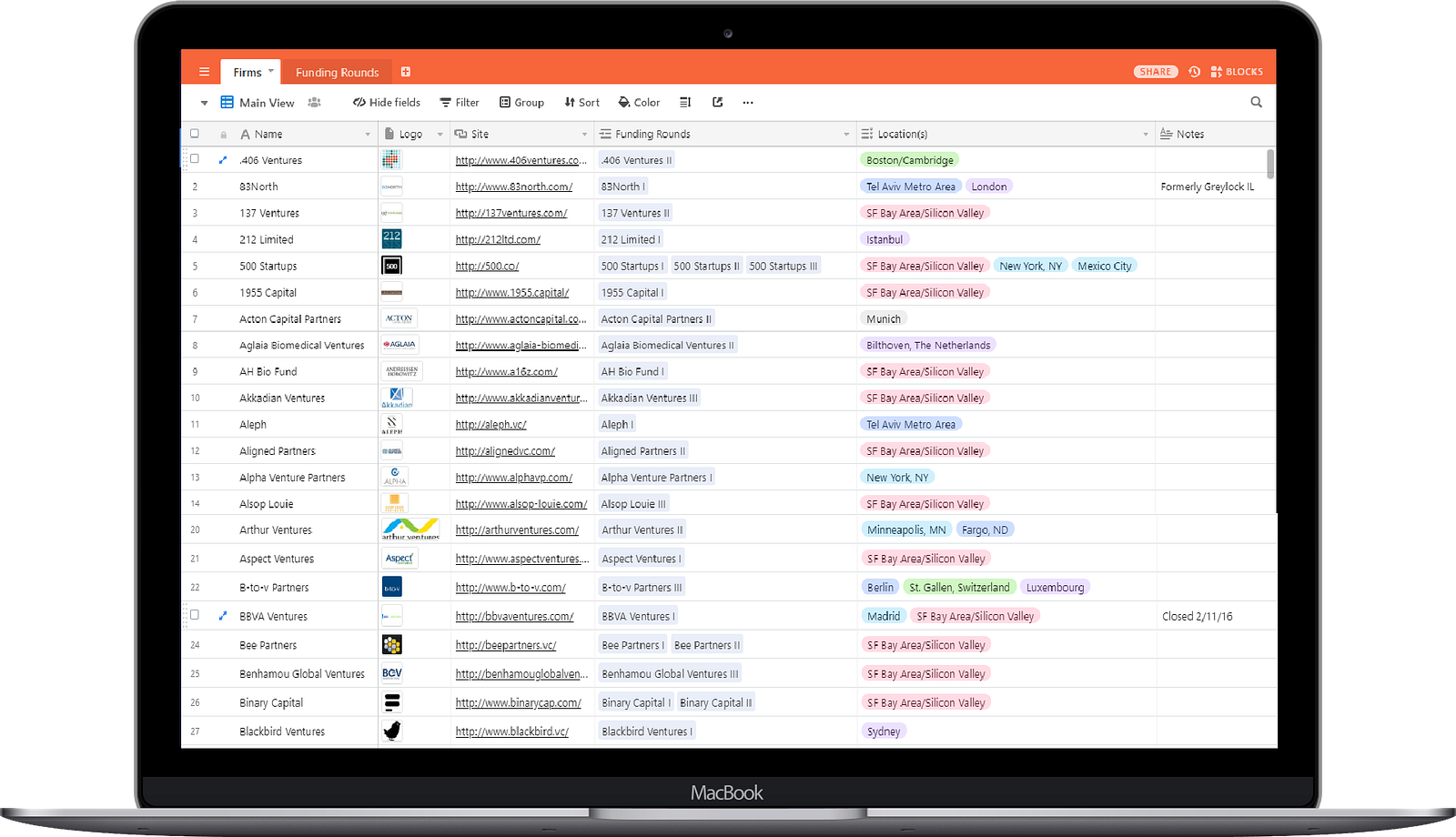
Task: Open the Filter tool
Action: point(460,103)
